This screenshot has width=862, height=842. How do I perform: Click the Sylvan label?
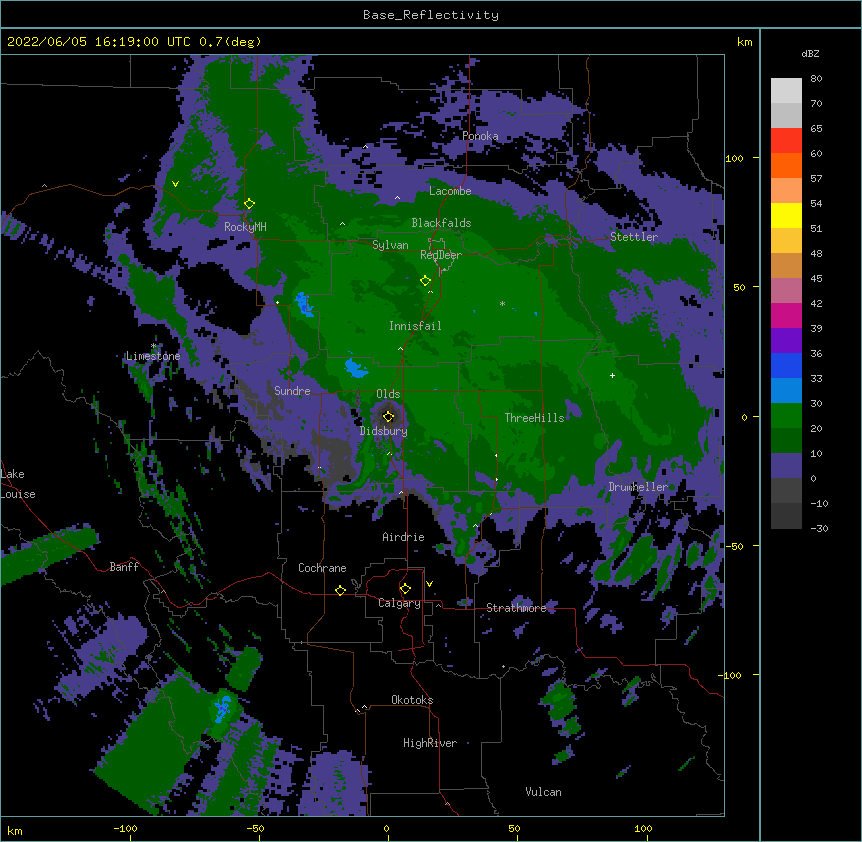[390, 245]
